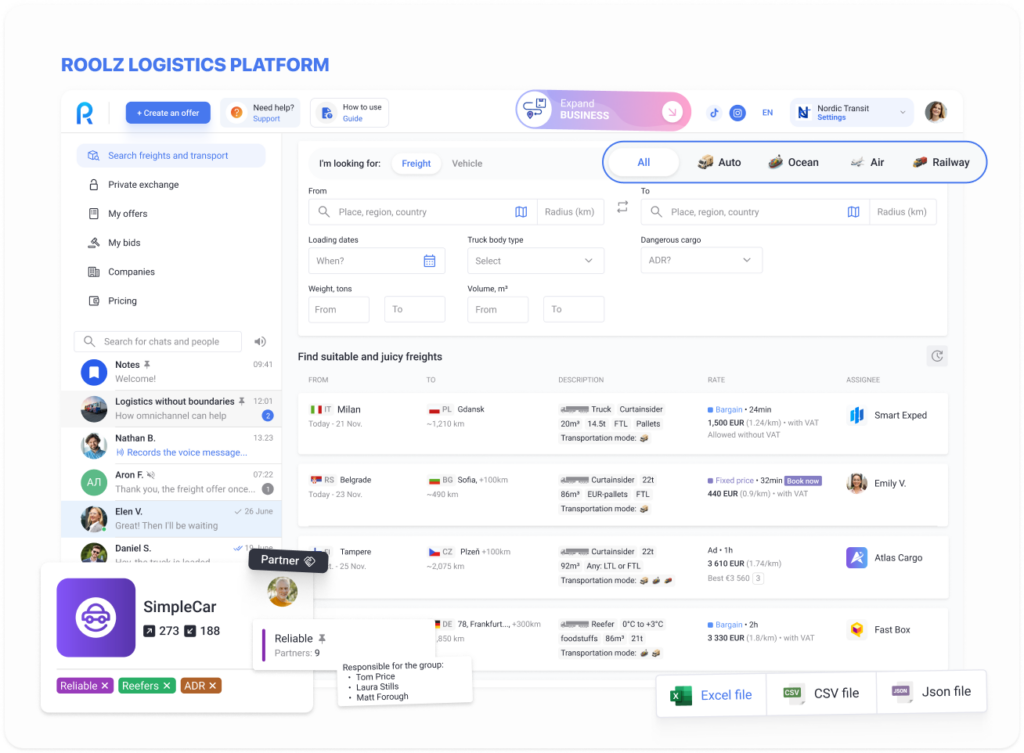Export as CSV file

pyautogui.click(x=821, y=694)
